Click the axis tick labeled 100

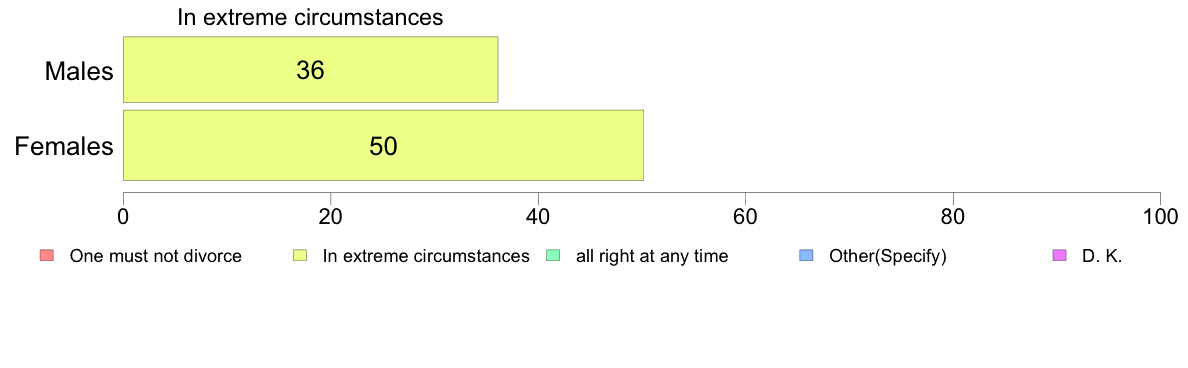tap(1161, 216)
